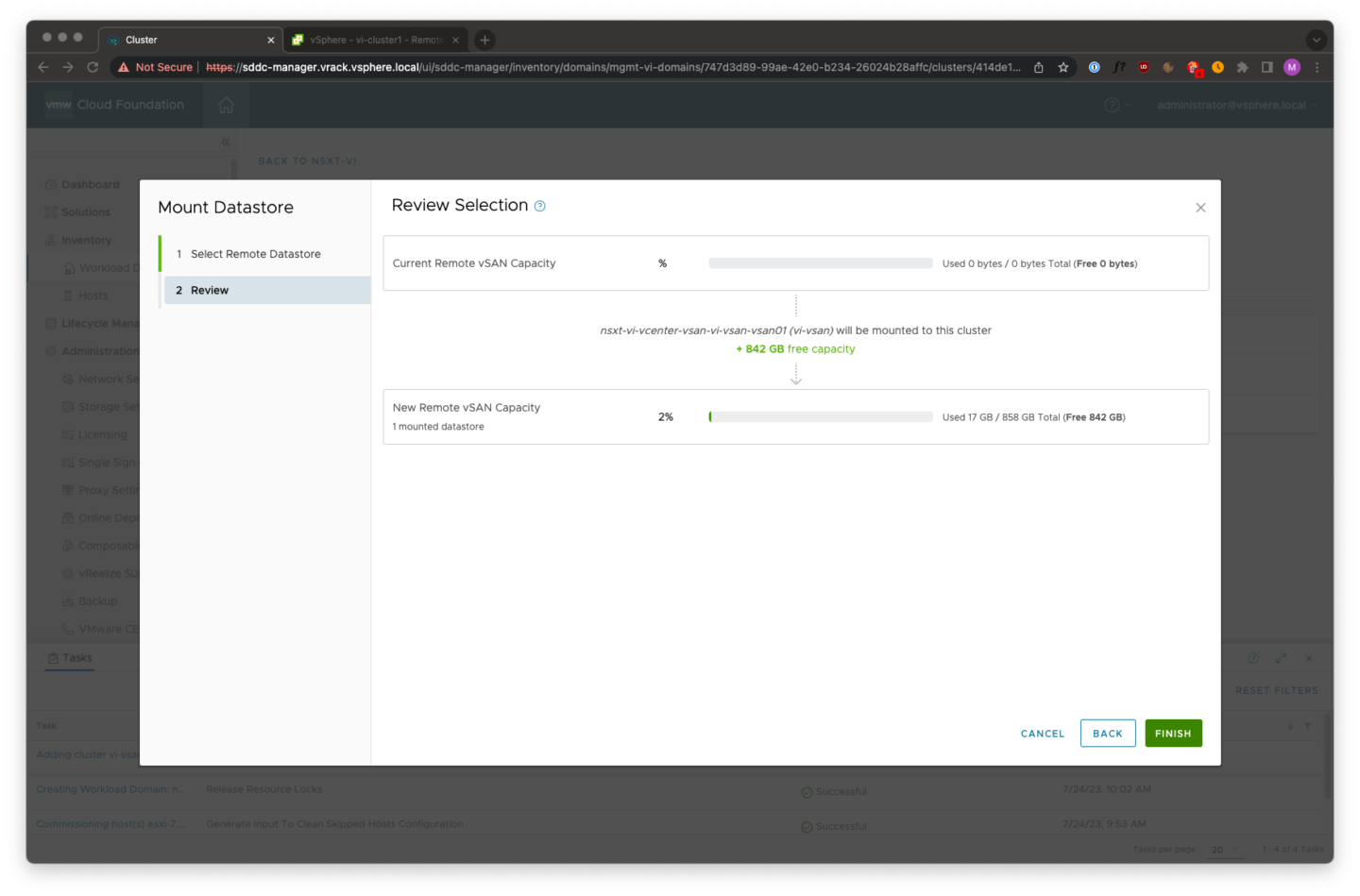The image size is (1360, 896).
Task: Open the Review Selection help icon
Action: pos(539,205)
